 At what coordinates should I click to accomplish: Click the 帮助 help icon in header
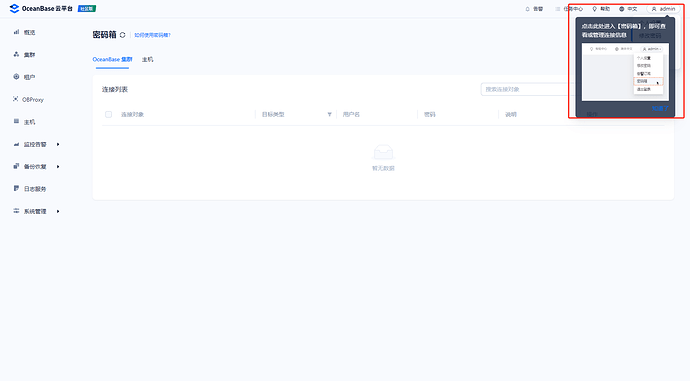point(595,9)
